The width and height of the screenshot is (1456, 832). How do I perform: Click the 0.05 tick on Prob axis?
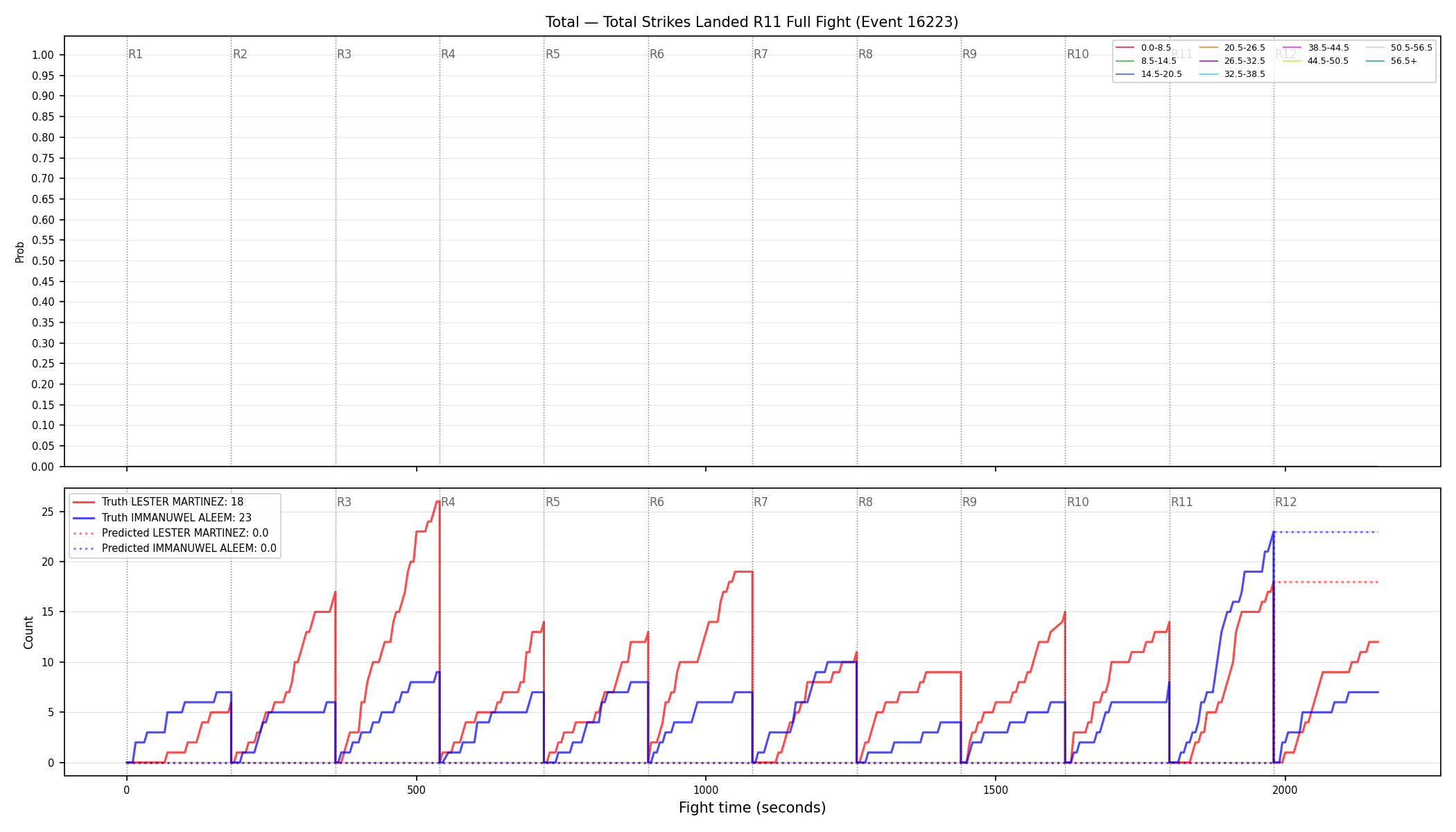pos(43,447)
